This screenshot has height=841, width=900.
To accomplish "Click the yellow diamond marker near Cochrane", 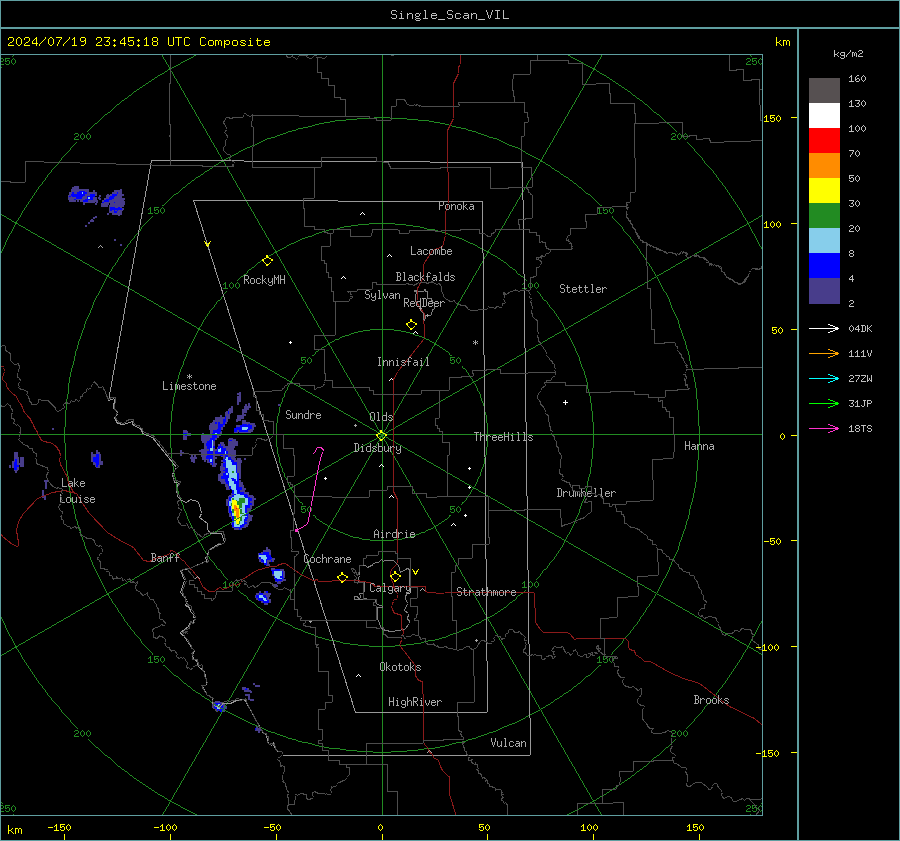I will click(x=343, y=578).
